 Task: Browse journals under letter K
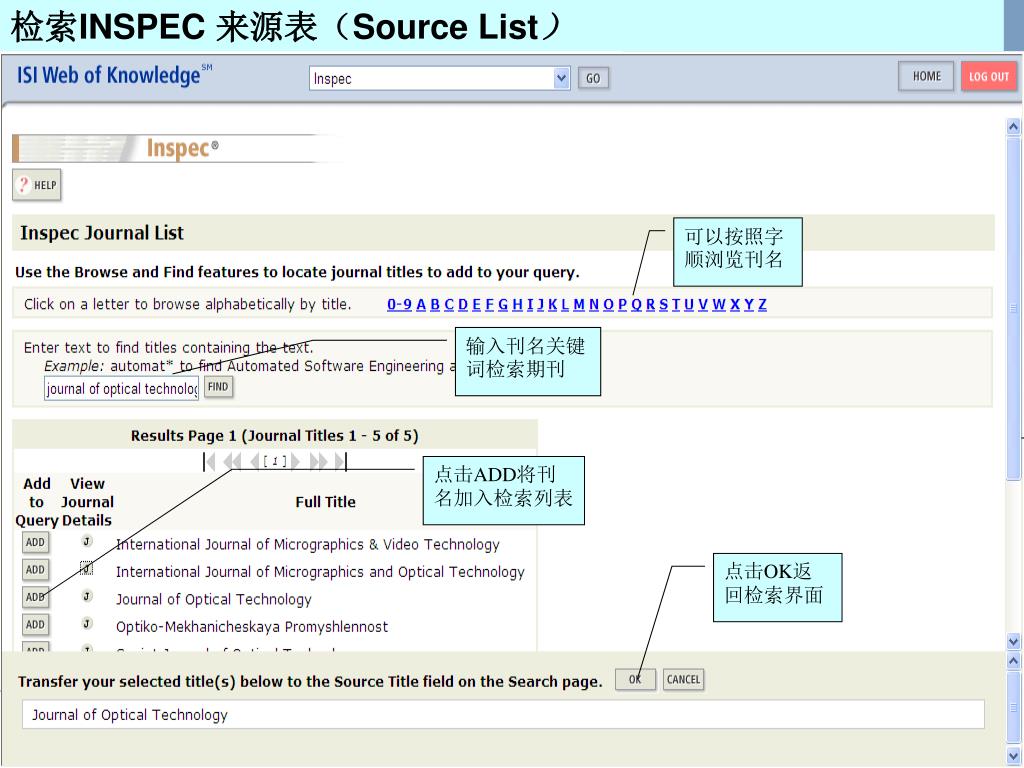(552, 304)
